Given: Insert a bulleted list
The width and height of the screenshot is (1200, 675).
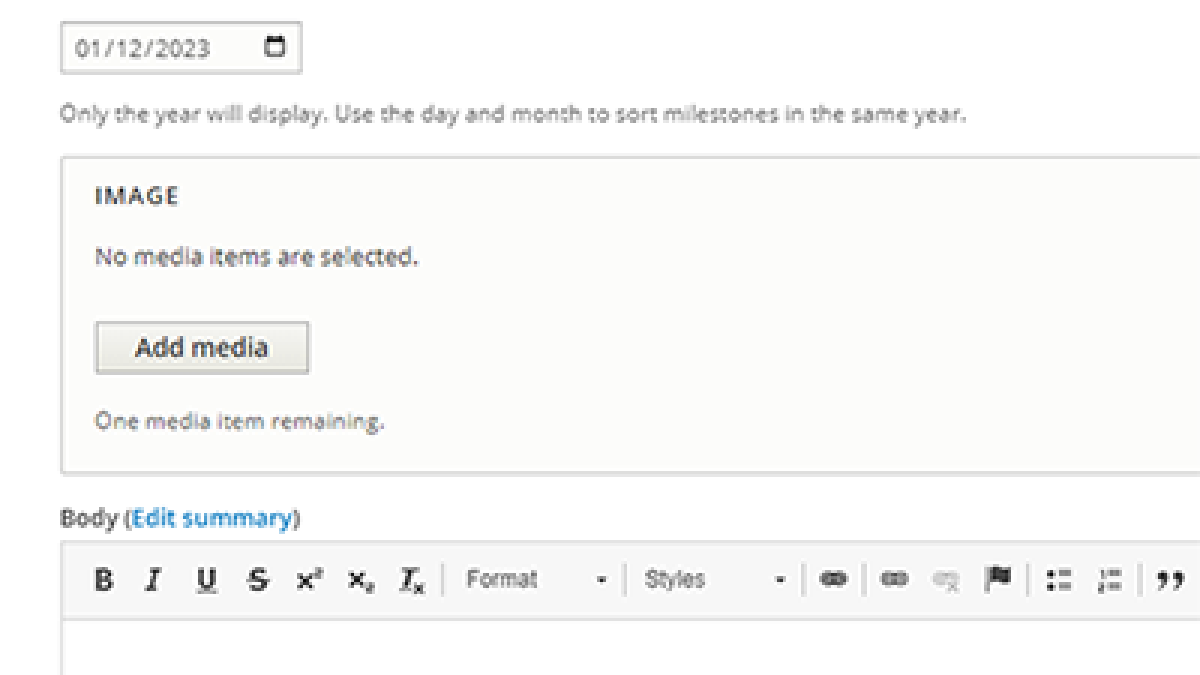Looking at the screenshot, I should coord(1059,580).
